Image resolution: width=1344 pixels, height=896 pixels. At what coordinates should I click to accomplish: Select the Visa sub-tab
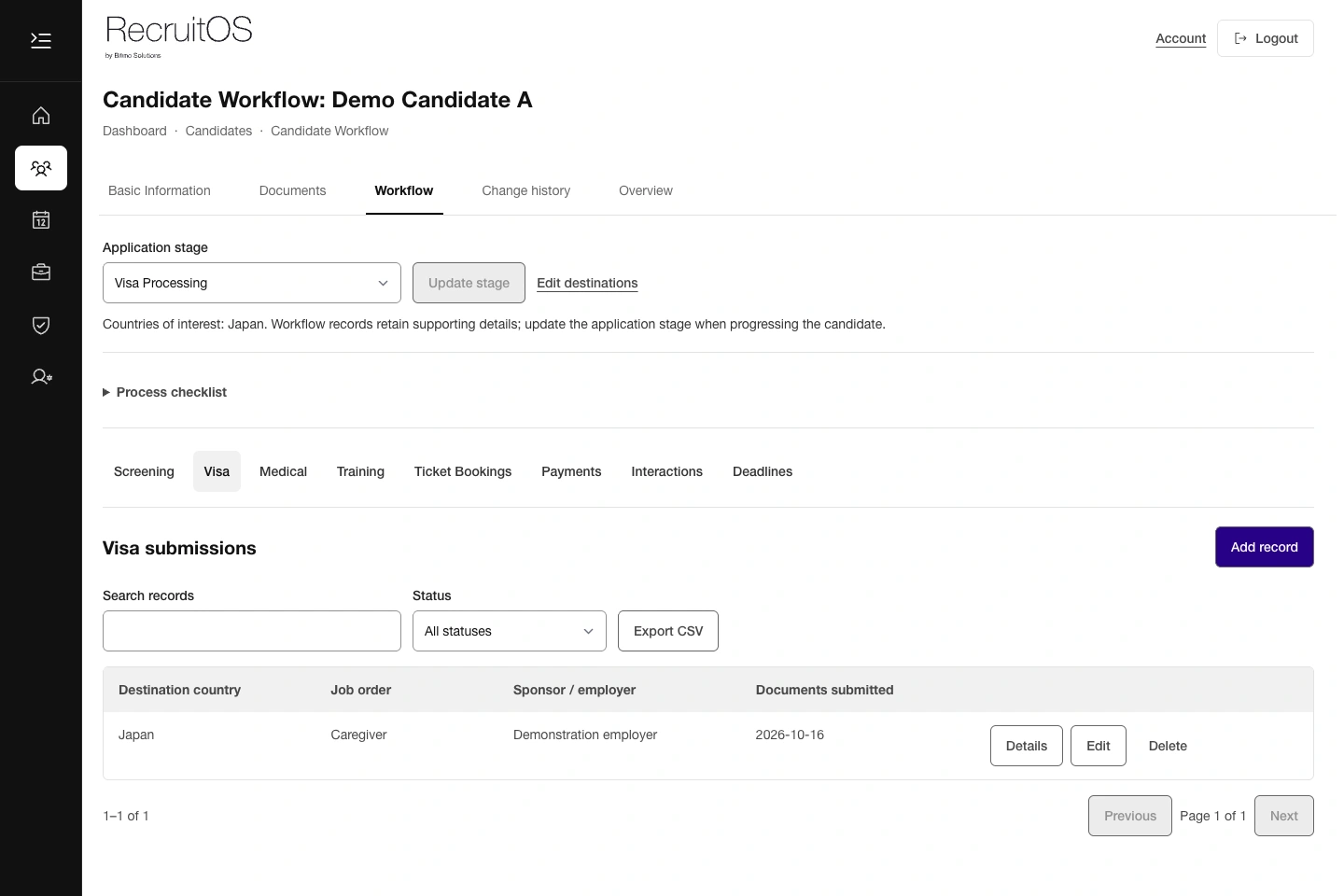pyautogui.click(x=217, y=471)
